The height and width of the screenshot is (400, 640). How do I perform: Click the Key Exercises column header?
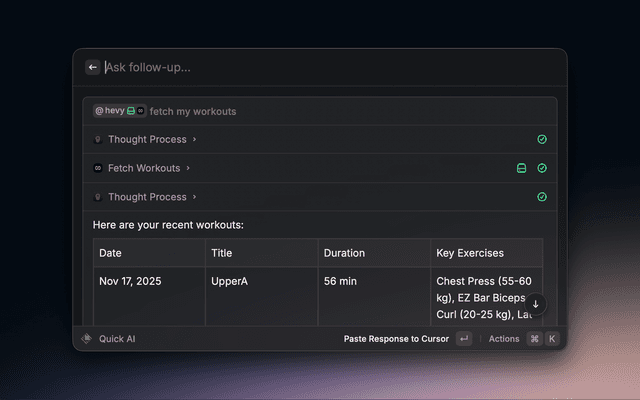pos(470,253)
